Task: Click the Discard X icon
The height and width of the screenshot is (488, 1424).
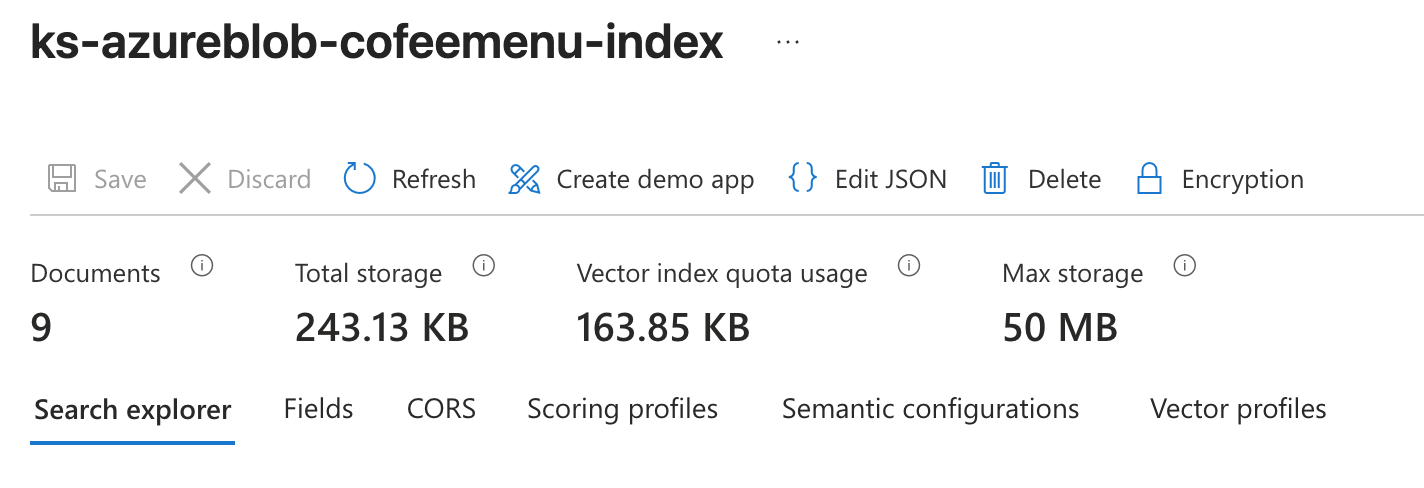Action: pyautogui.click(x=195, y=179)
